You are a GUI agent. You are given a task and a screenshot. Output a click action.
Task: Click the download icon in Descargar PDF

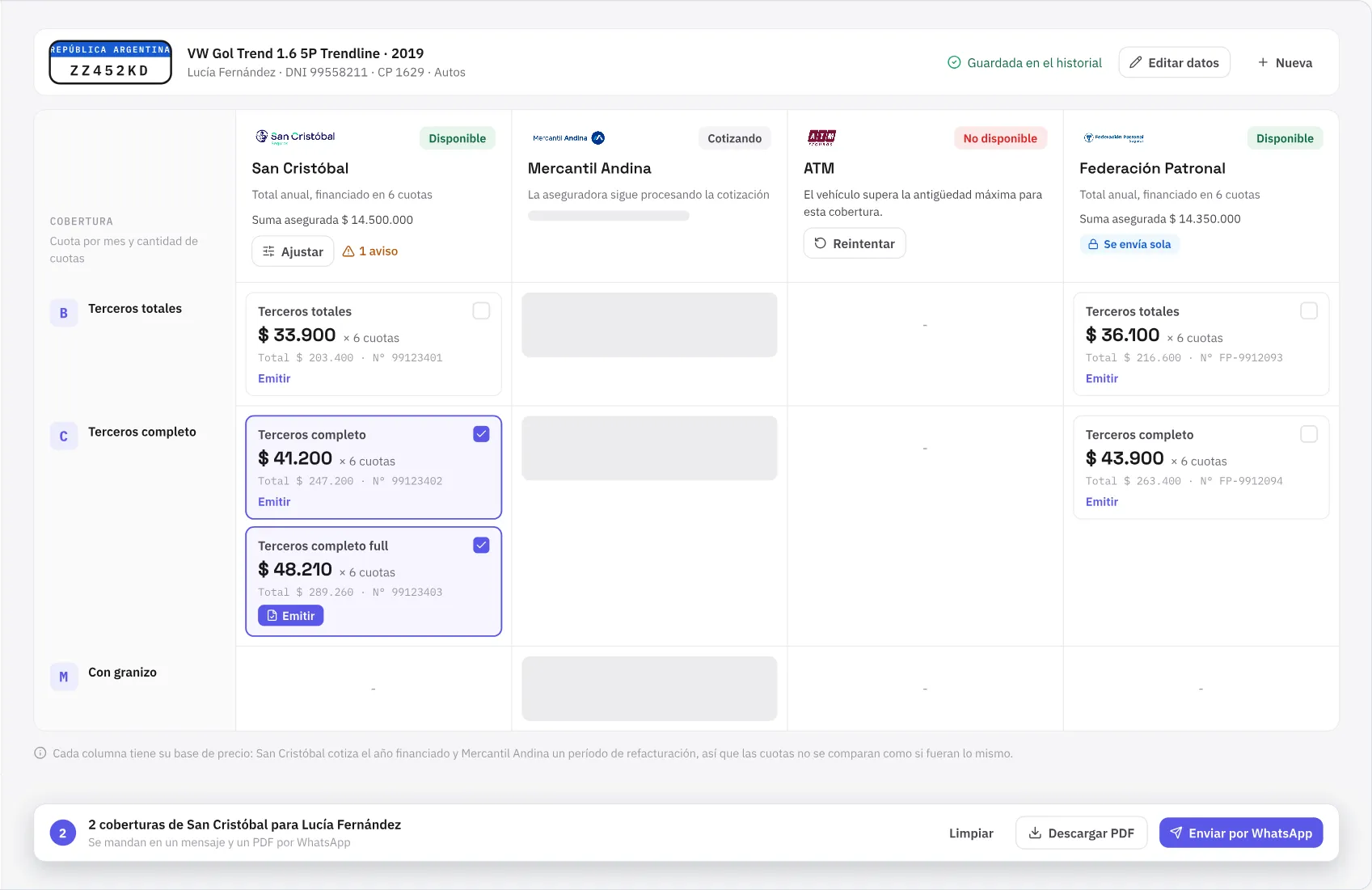click(1035, 833)
